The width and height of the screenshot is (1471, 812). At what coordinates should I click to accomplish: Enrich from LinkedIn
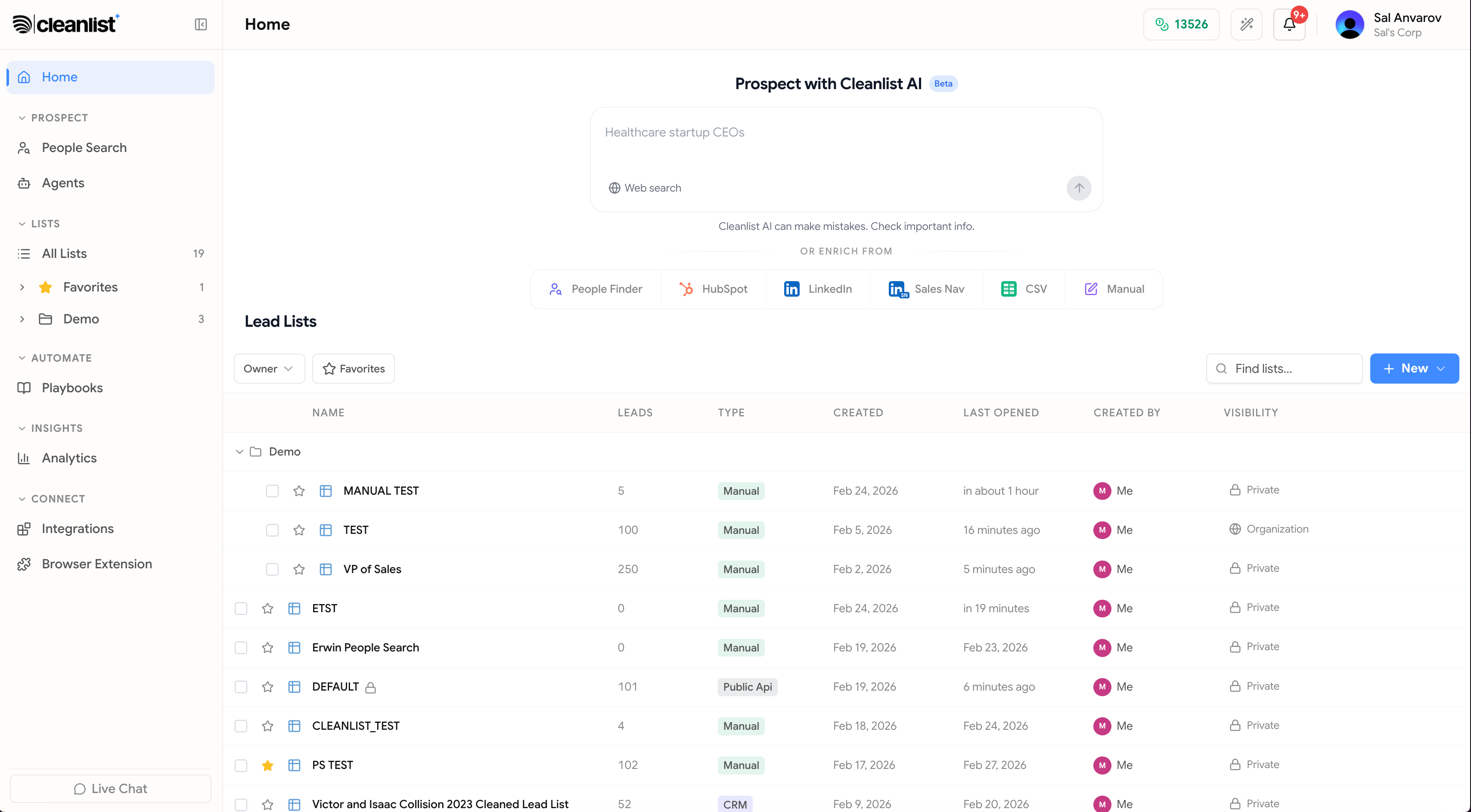(818, 289)
